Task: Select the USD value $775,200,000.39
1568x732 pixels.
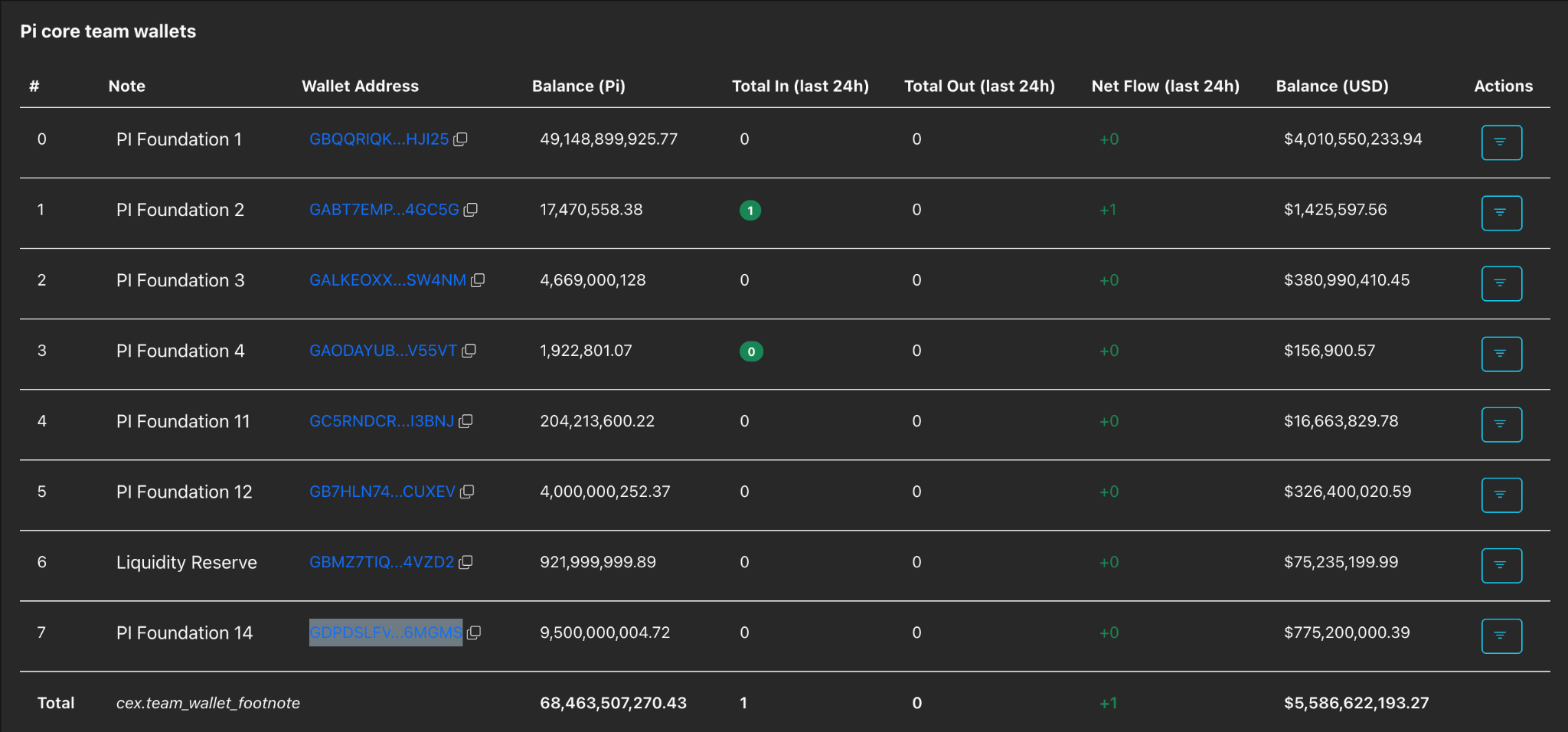Action: [1347, 632]
